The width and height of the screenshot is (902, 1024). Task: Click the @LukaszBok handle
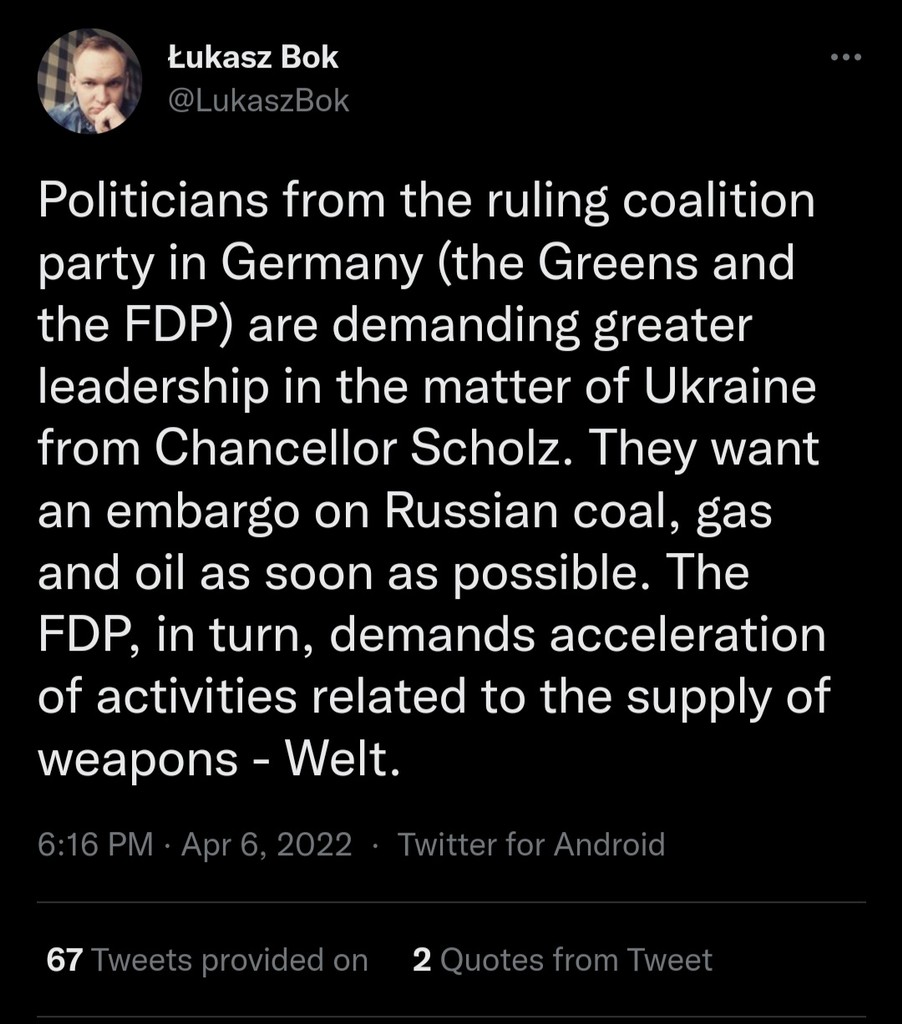(258, 100)
